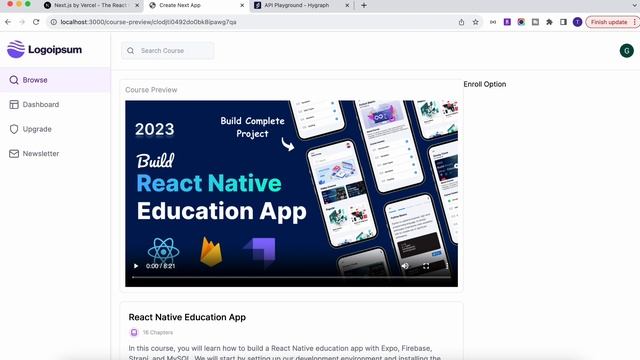
Task: Go back in browser history
Action: (8, 22)
